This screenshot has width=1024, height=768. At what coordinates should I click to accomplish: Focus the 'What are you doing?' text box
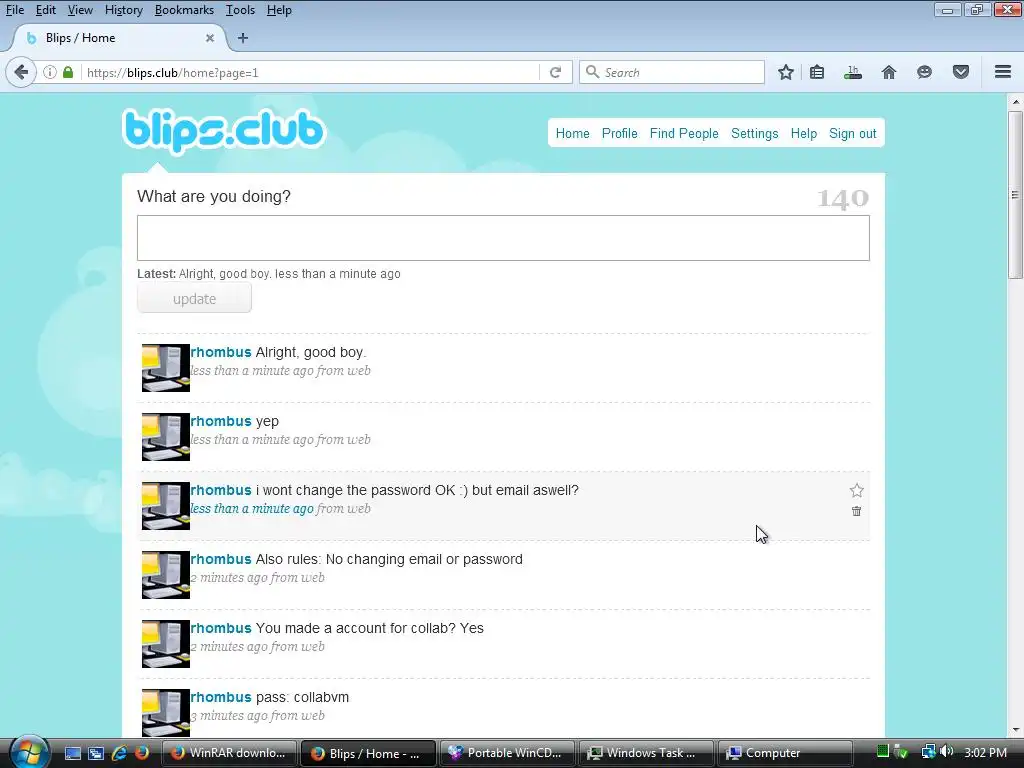point(503,238)
